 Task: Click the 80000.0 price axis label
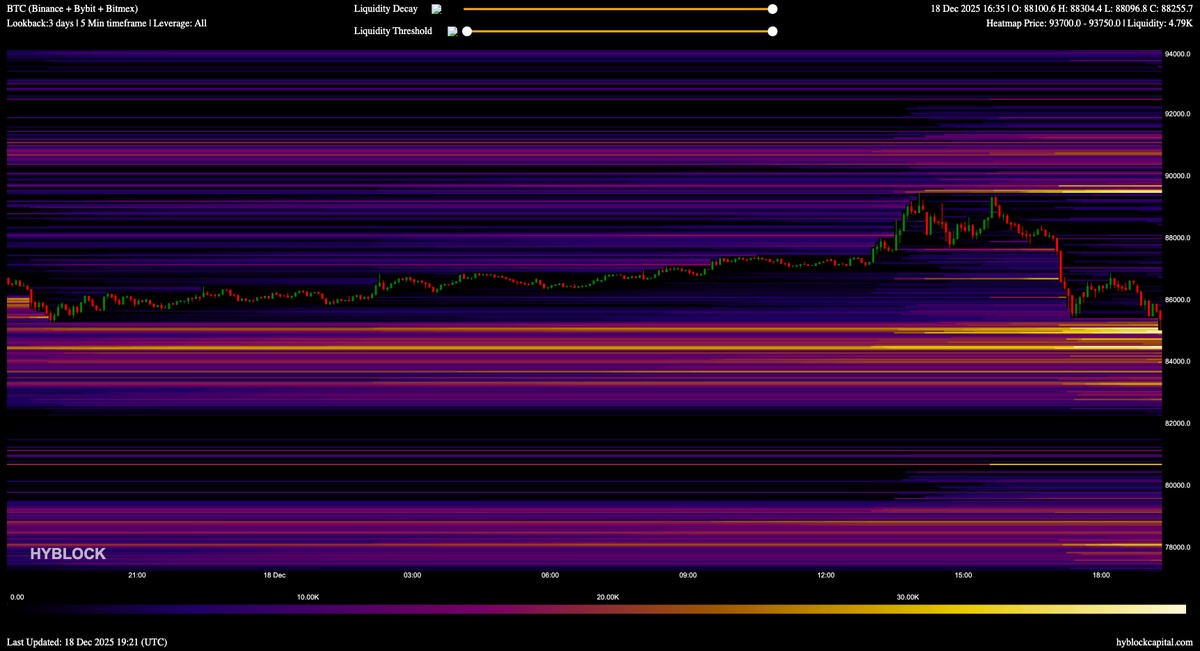coord(1177,485)
